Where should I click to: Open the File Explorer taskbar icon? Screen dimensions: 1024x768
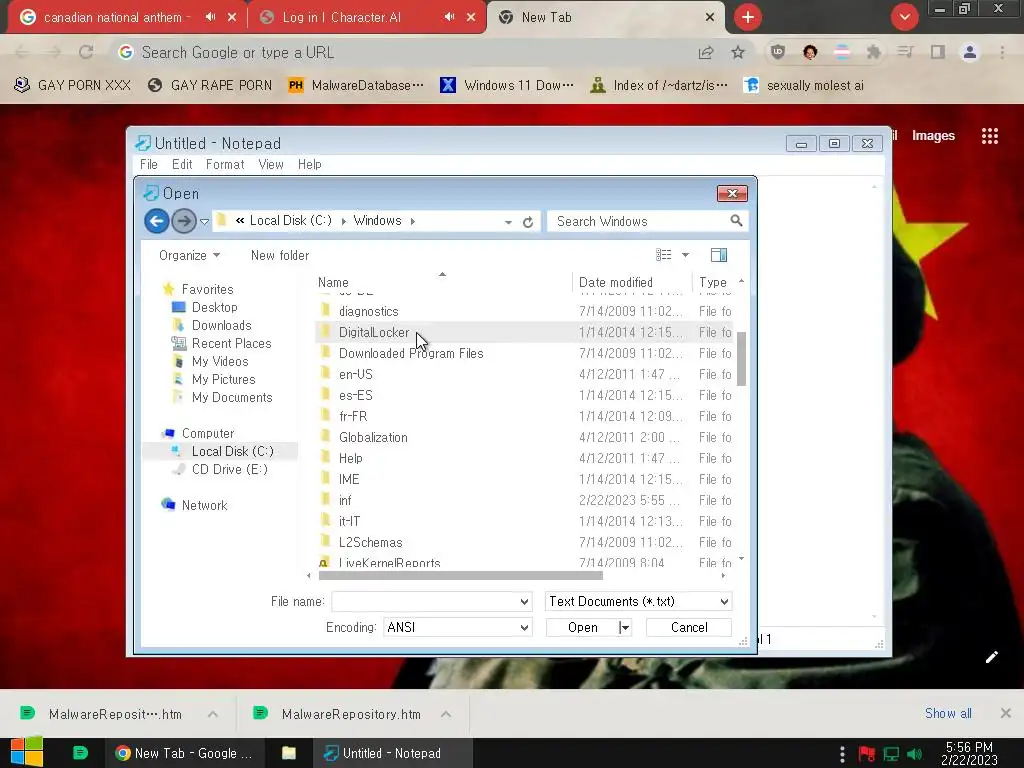tap(289, 753)
